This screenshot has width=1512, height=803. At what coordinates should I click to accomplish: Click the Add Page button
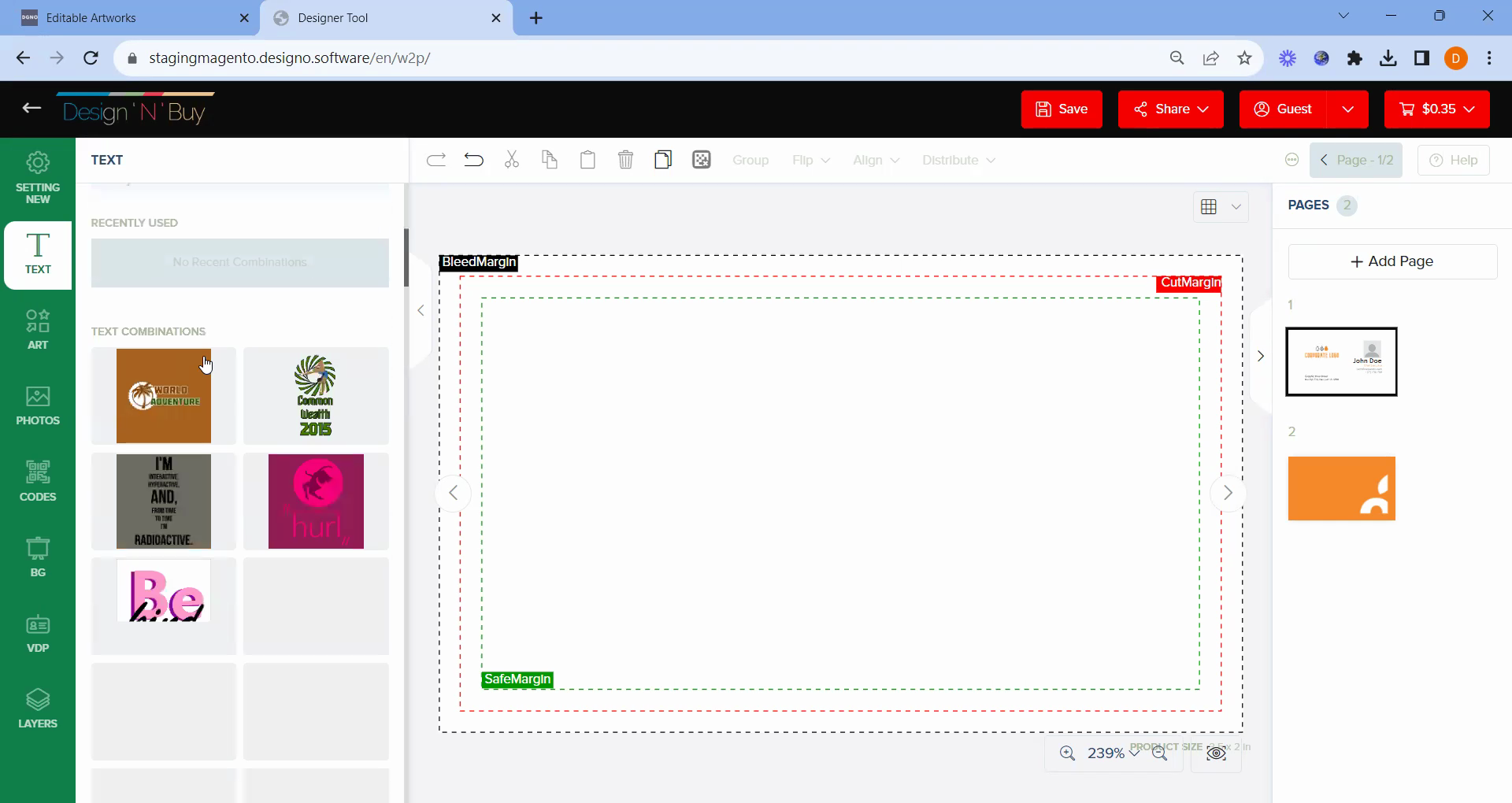(1392, 261)
